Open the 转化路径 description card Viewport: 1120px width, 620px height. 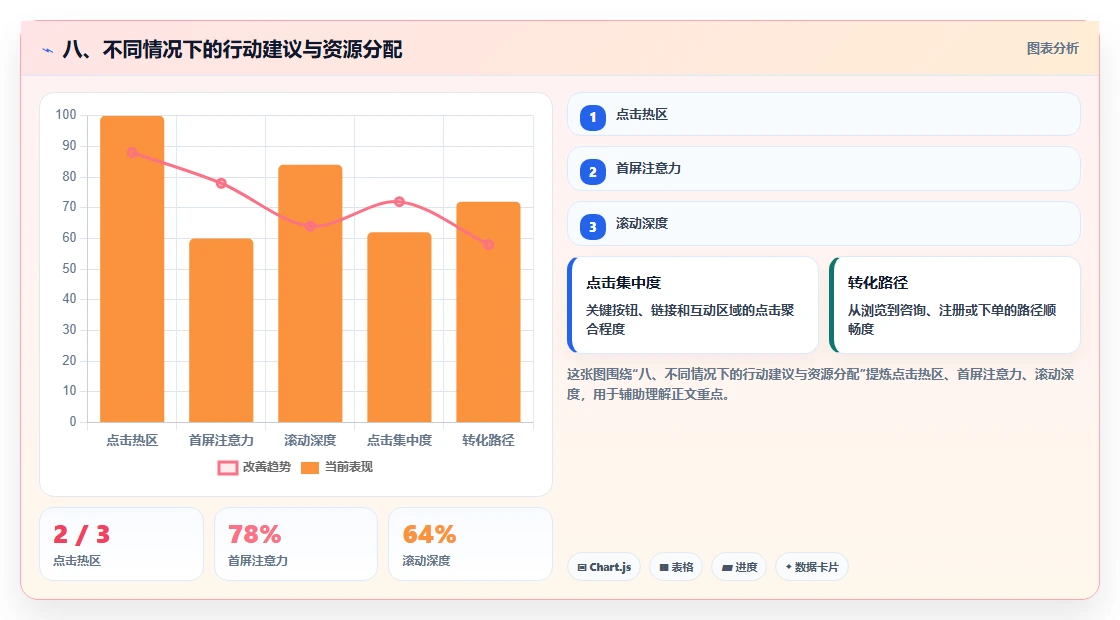[x=955, y=305]
